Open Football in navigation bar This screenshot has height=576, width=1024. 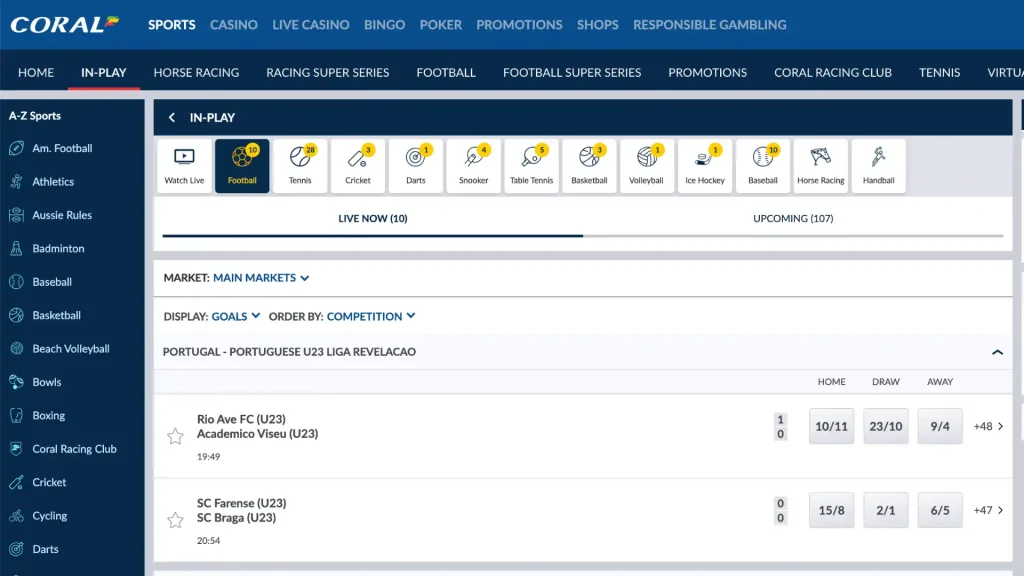(446, 72)
